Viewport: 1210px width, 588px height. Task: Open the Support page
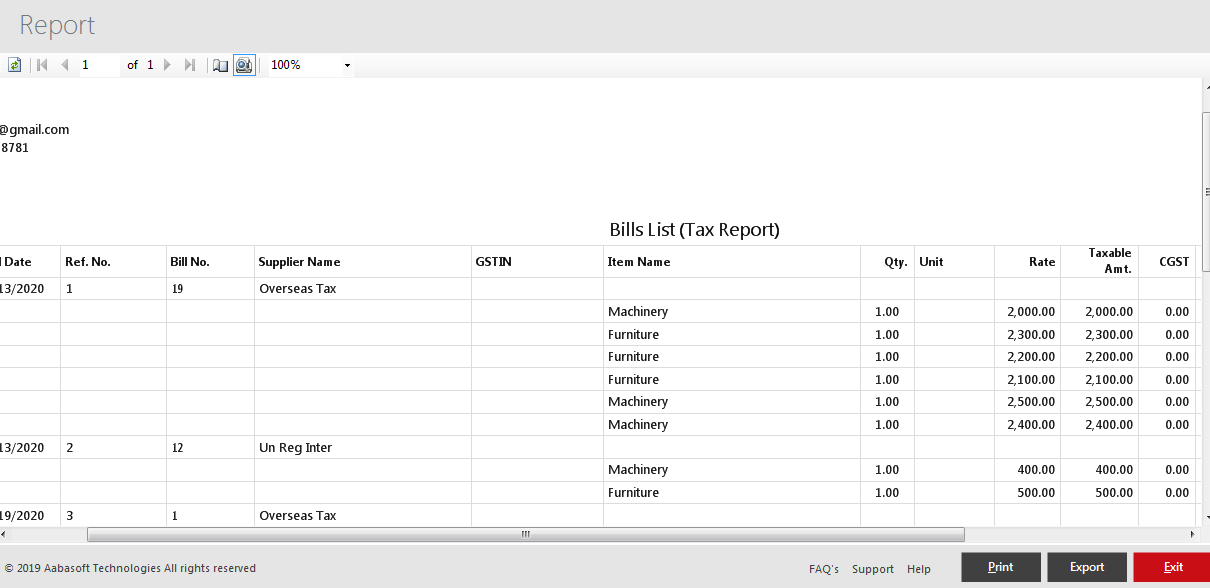click(x=872, y=568)
